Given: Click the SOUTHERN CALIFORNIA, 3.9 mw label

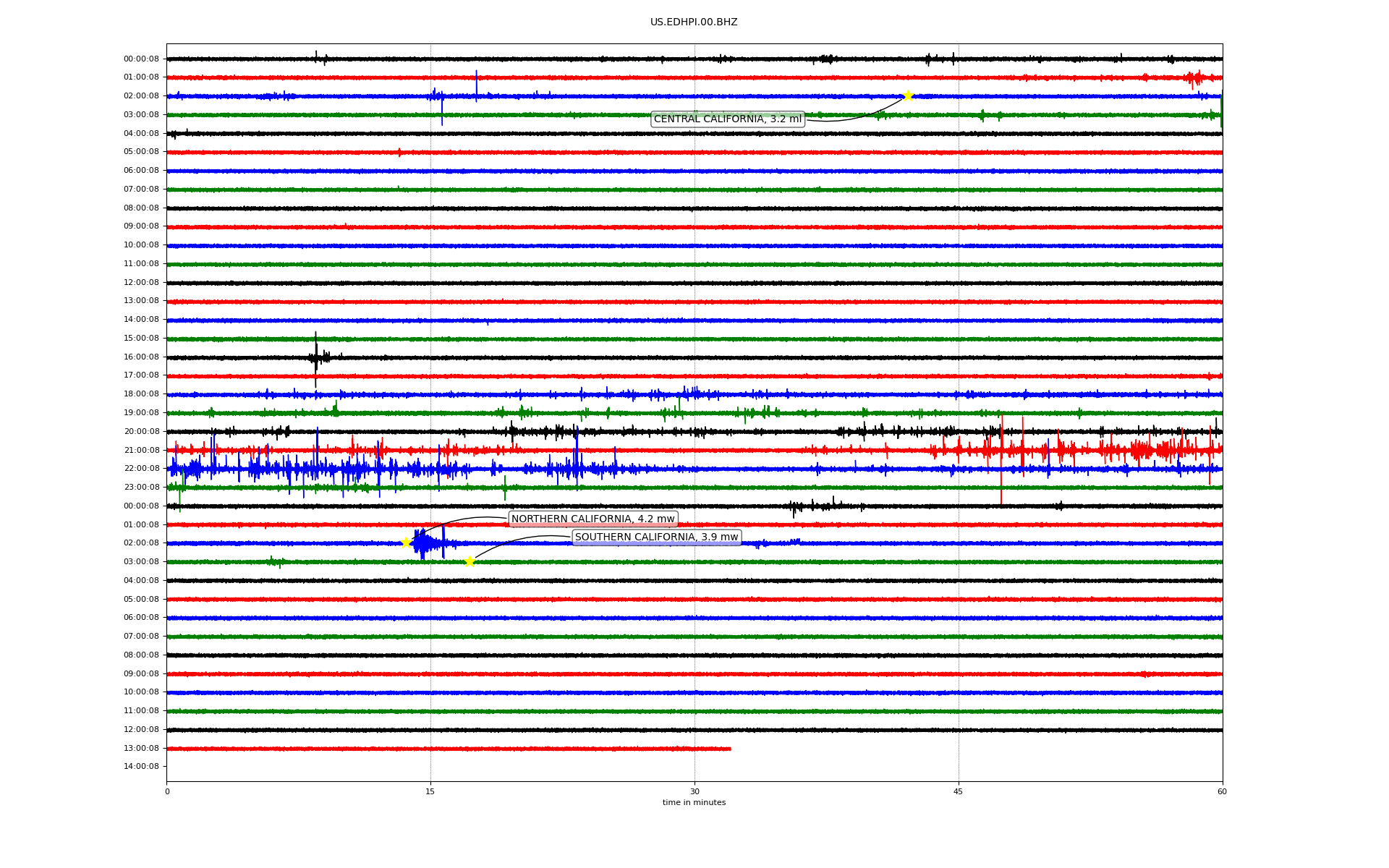Looking at the screenshot, I should (x=656, y=537).
